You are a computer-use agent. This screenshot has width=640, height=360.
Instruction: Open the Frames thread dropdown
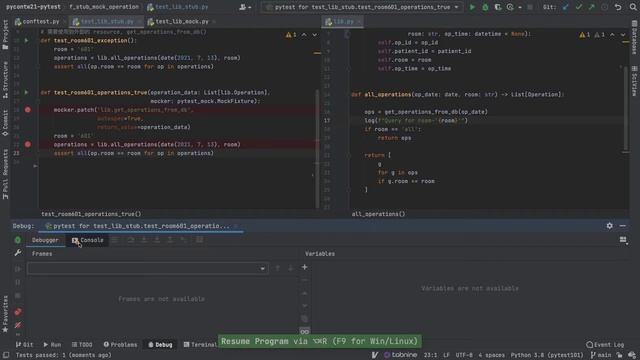tap(262, 268)
